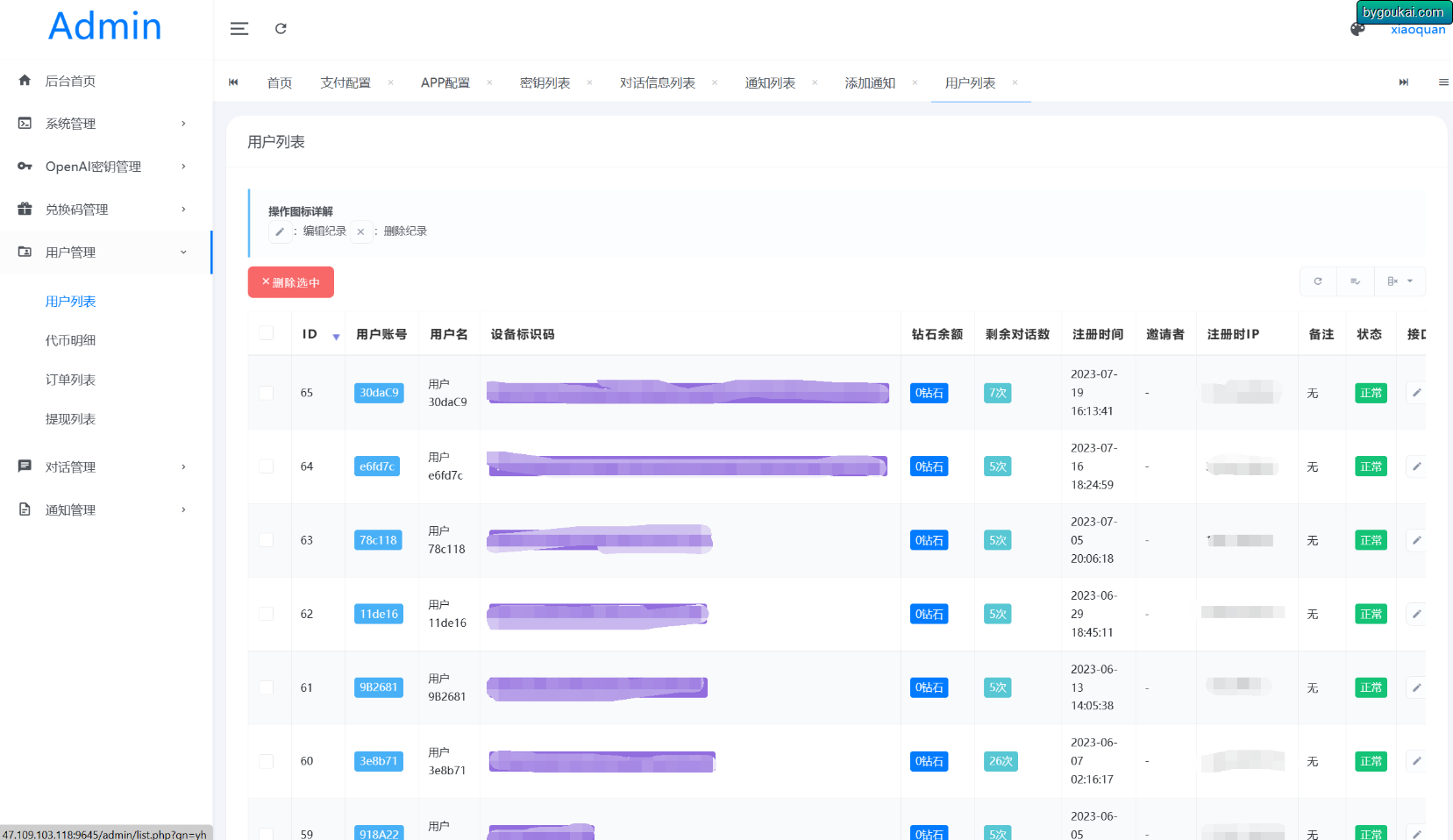Screen dimensions: 1453x840
Task: Open 订单列表 in the sidebar
Action: pos(70,380)
